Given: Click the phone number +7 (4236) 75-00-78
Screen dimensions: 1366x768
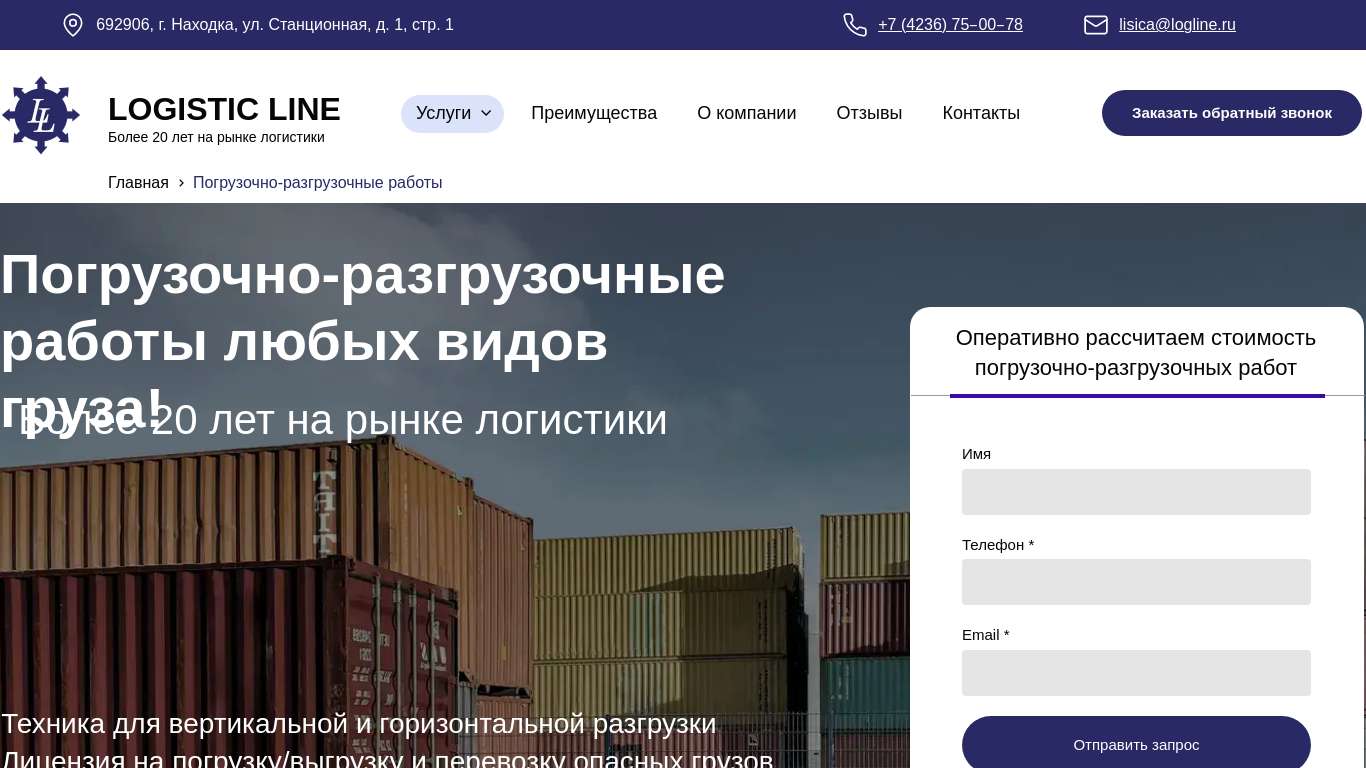Looking at the screenshot, I should (x=950, y=25).
